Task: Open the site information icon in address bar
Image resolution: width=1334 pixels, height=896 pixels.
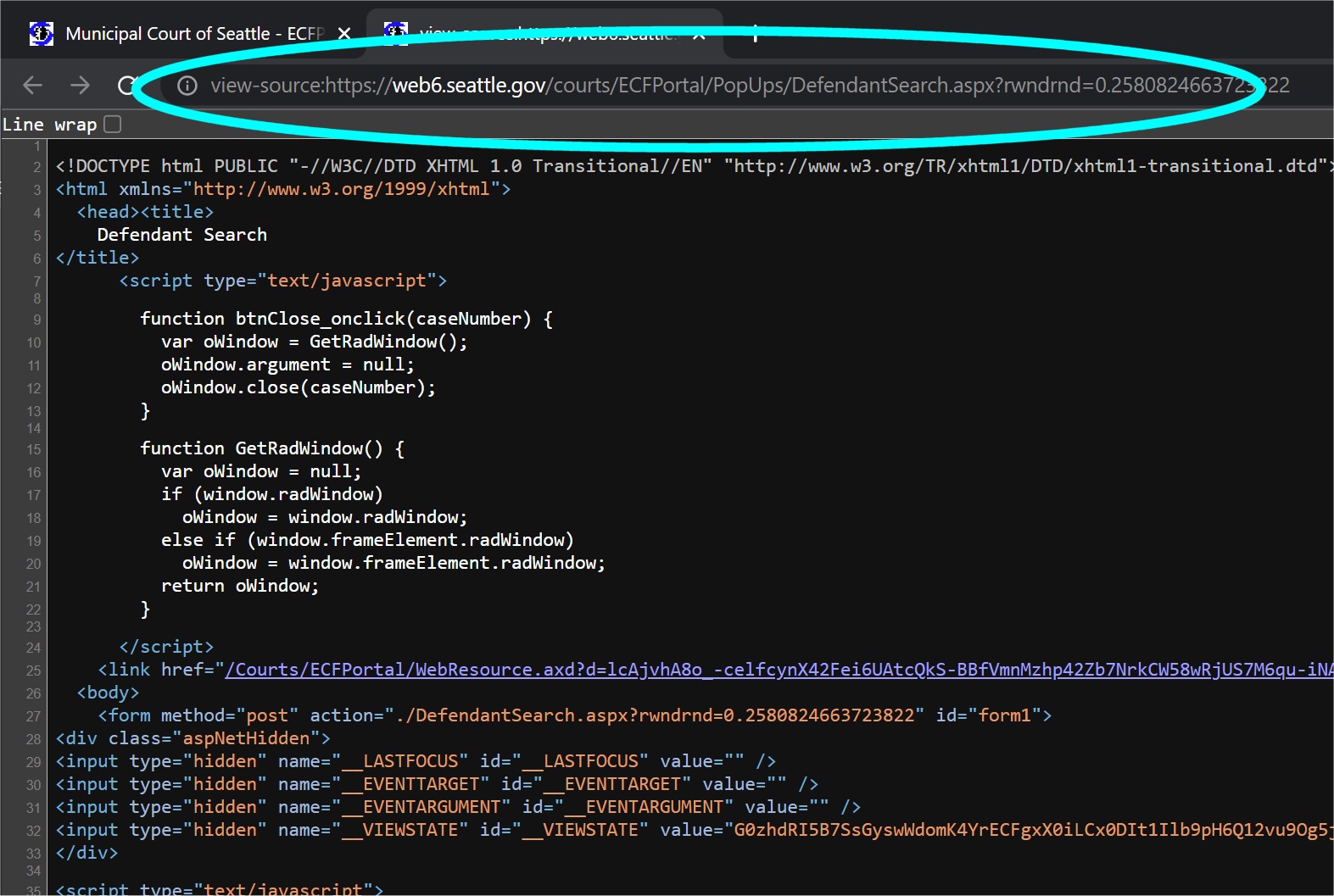Action: tap(187, 86)
